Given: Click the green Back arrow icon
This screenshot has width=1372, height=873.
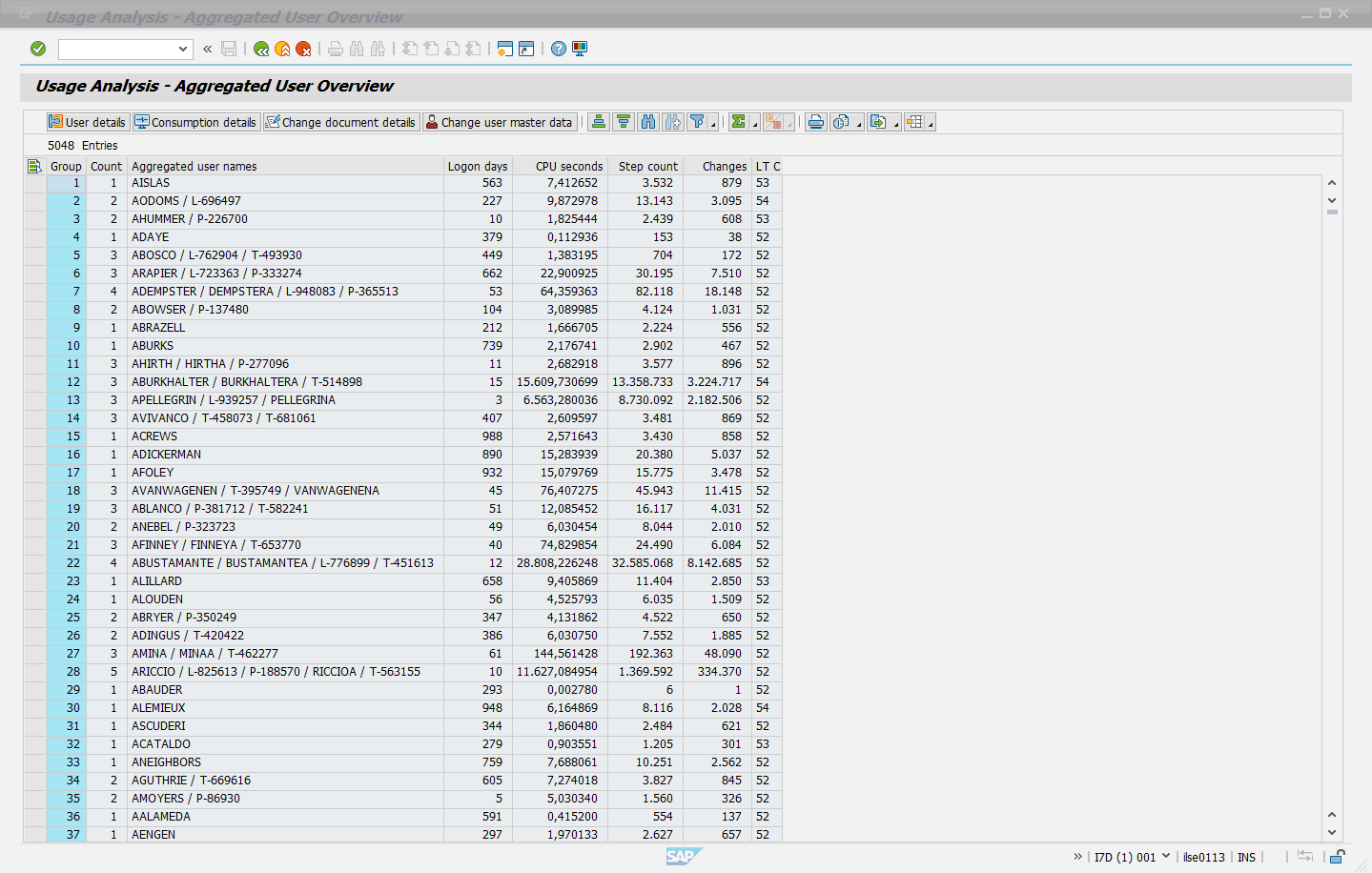Looking at the screenshot, I should [x=261, y=49].
